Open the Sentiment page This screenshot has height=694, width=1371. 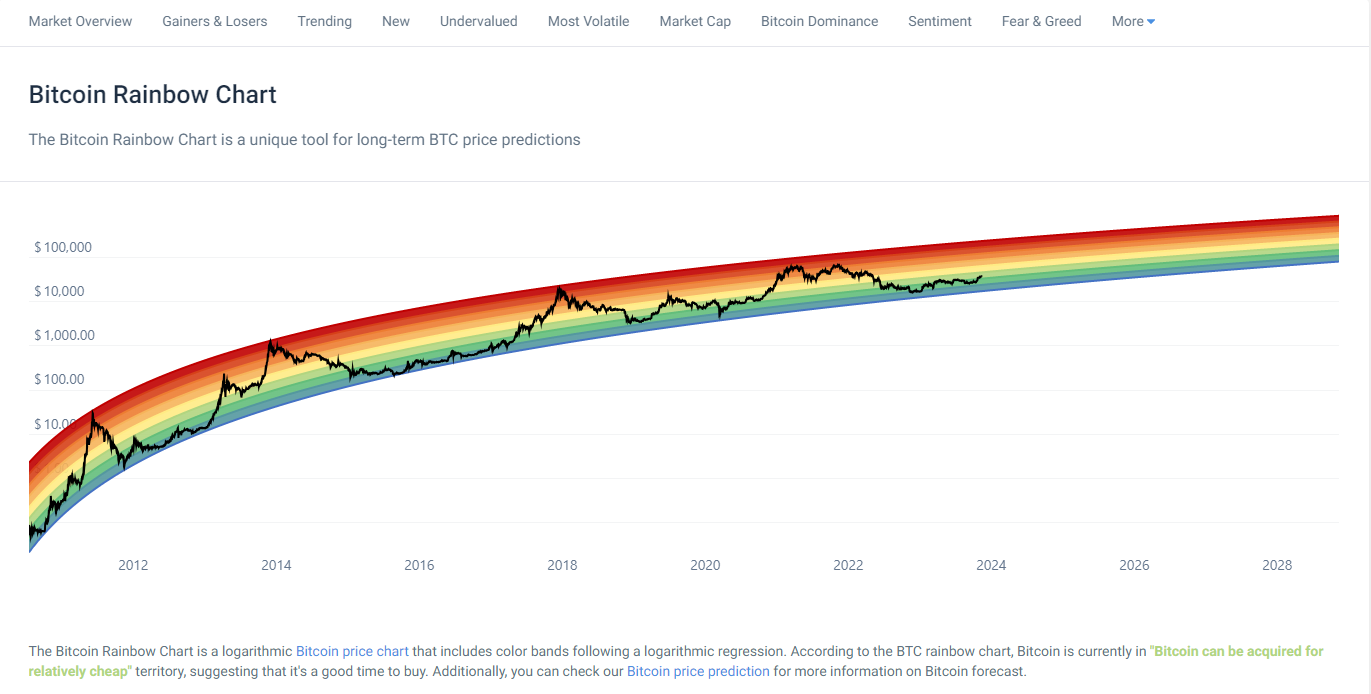tap(939, 21)
